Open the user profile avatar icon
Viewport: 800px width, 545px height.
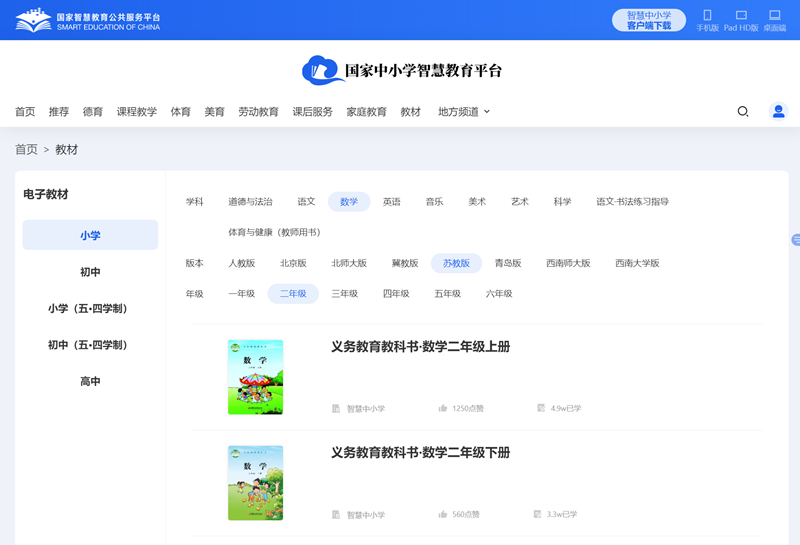click(x=778, y=111)
